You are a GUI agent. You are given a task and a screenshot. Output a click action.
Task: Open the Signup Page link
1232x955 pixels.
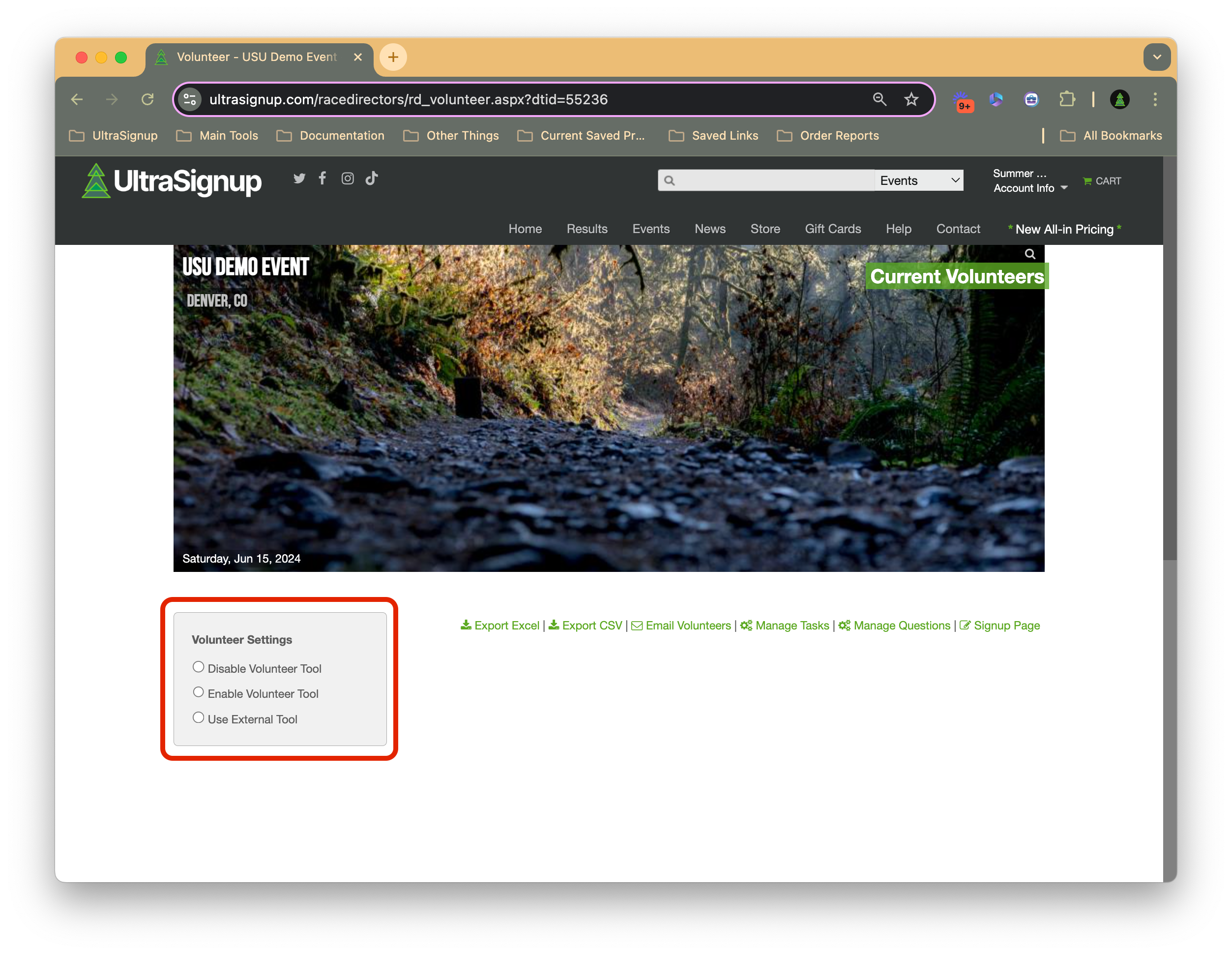point(999,626)
